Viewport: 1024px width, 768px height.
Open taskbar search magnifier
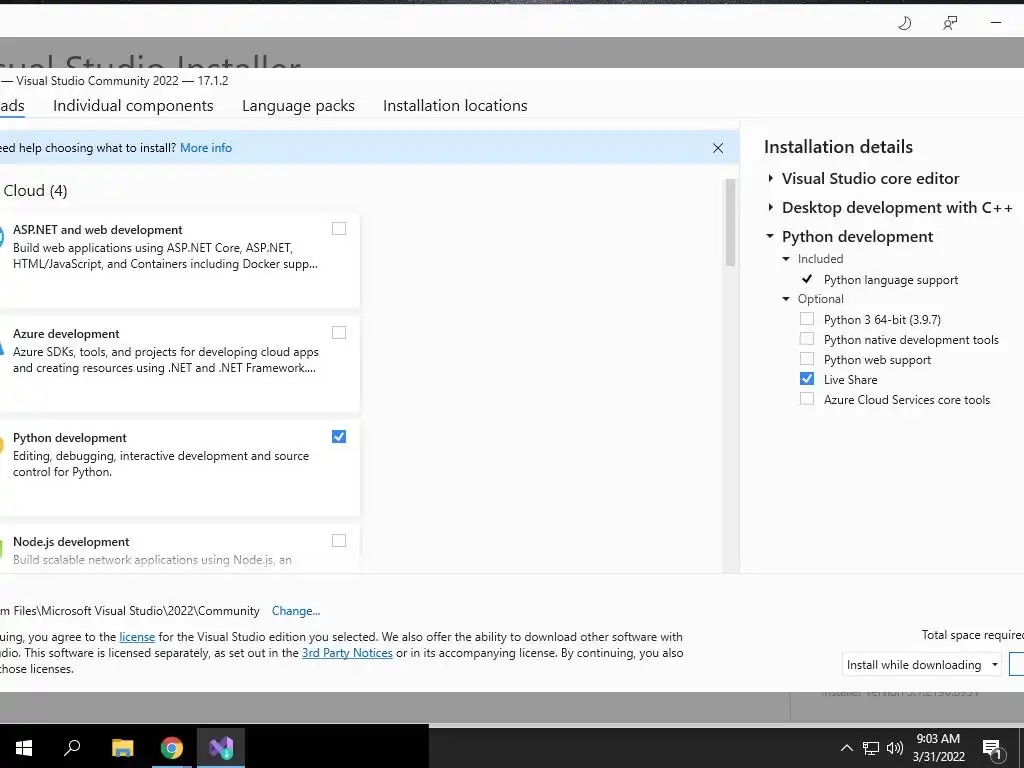(x=72, y=747)
